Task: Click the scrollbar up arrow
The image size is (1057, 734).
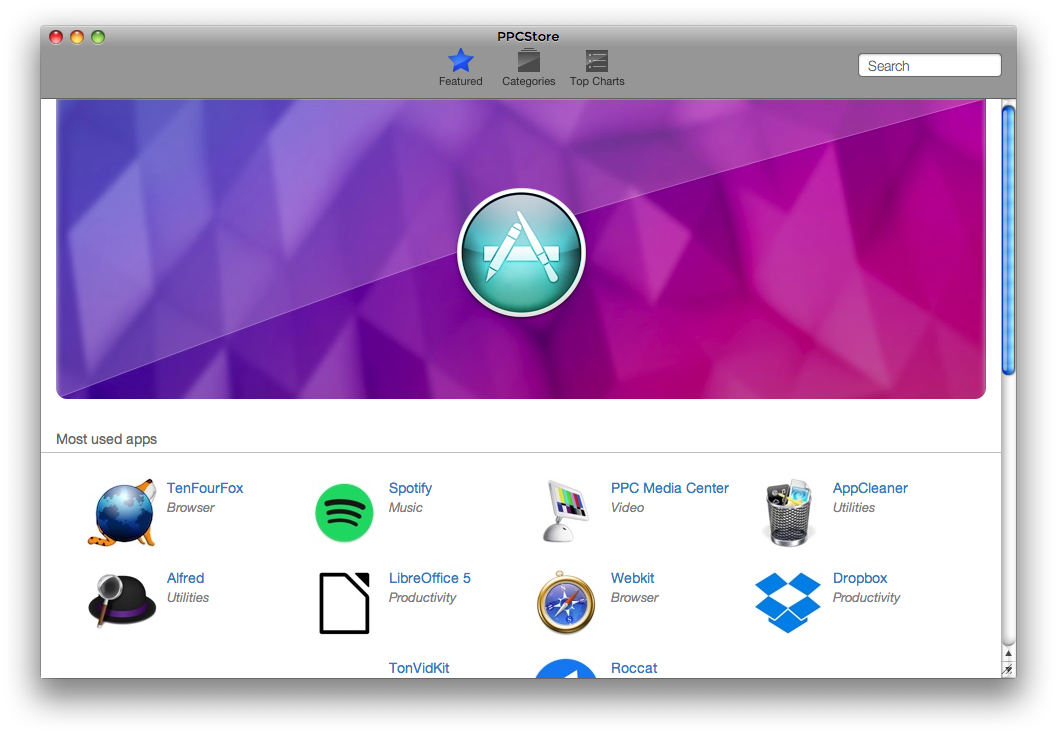Action: (x=1008, y=653)
